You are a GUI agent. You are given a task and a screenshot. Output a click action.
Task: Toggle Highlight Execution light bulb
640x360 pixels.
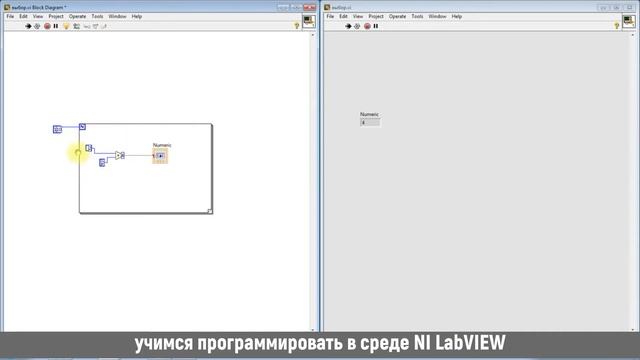[66, 26]
